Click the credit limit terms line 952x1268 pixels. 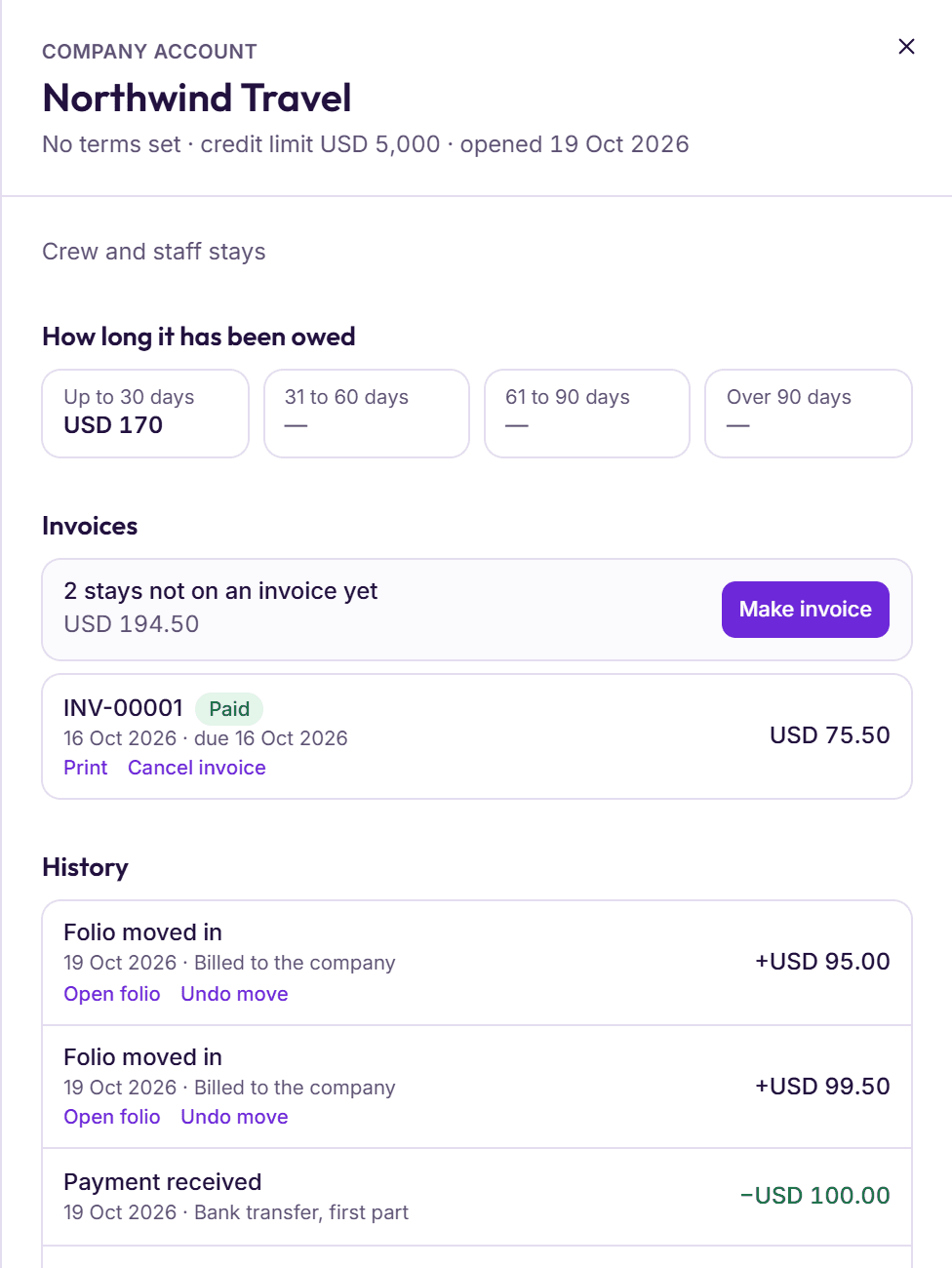(366, 144)
